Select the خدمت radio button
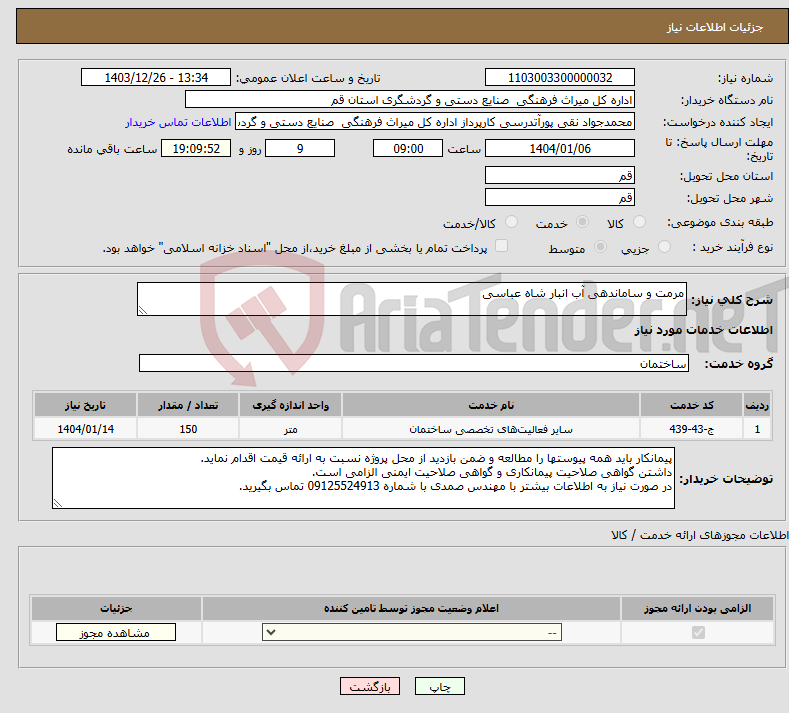This screenshot has height=713, width=789. [x=582, y=222]
